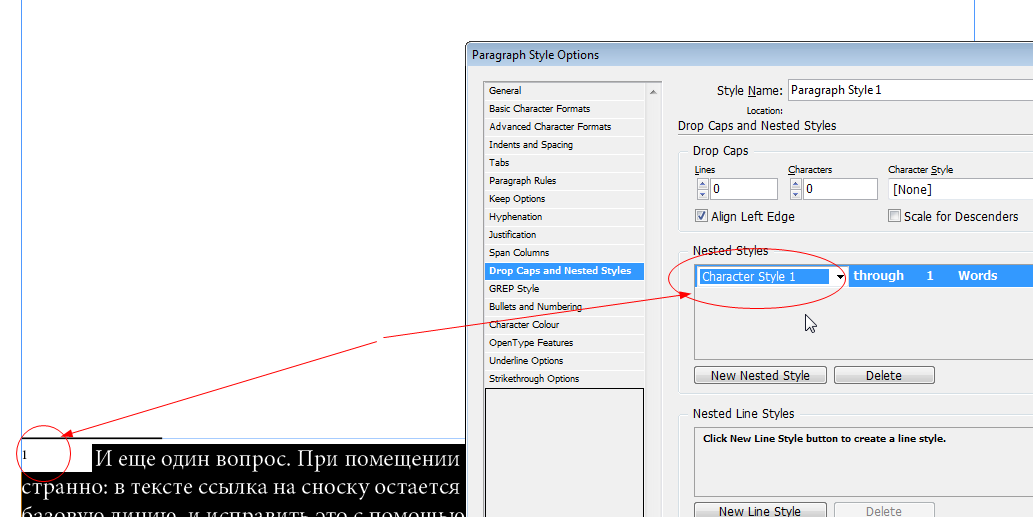Screen dimensions: 1033x517
Task: Open Bullets and Numbering category
Action: [564, 306]
